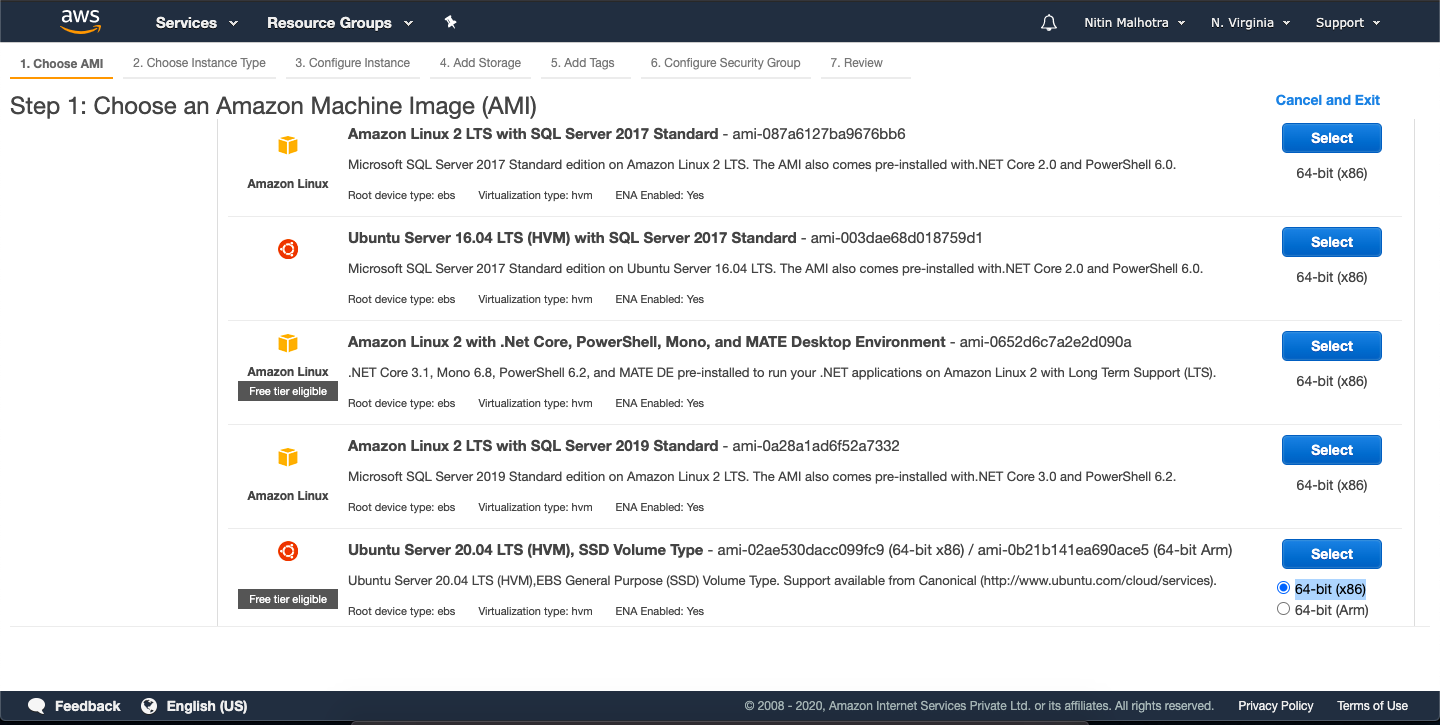Open the Nitin Malhotra account menu
1440x725 pixels.
pyautogui.click(x=1135, y=22)
